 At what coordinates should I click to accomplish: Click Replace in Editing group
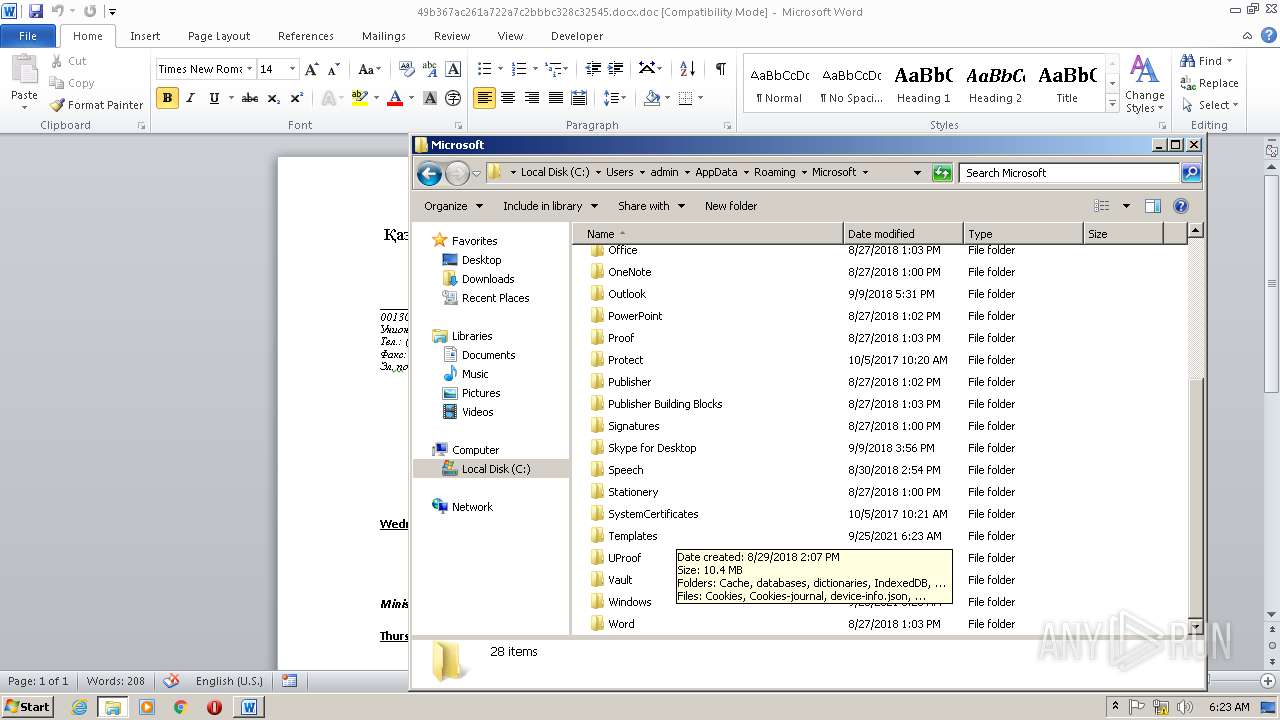[1210, 83]
